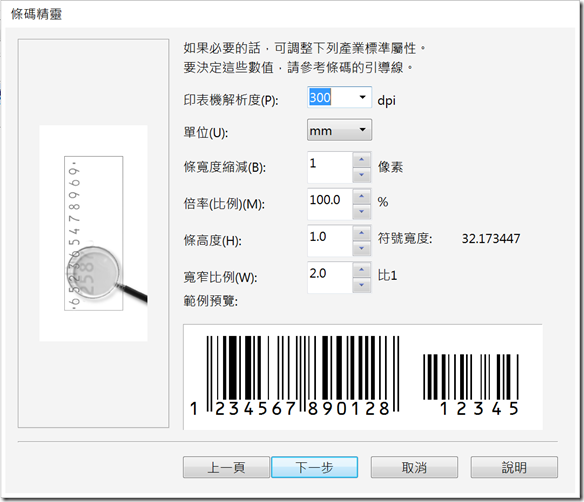Click the 上一頁 (Back) button

(x=226, y=467)
